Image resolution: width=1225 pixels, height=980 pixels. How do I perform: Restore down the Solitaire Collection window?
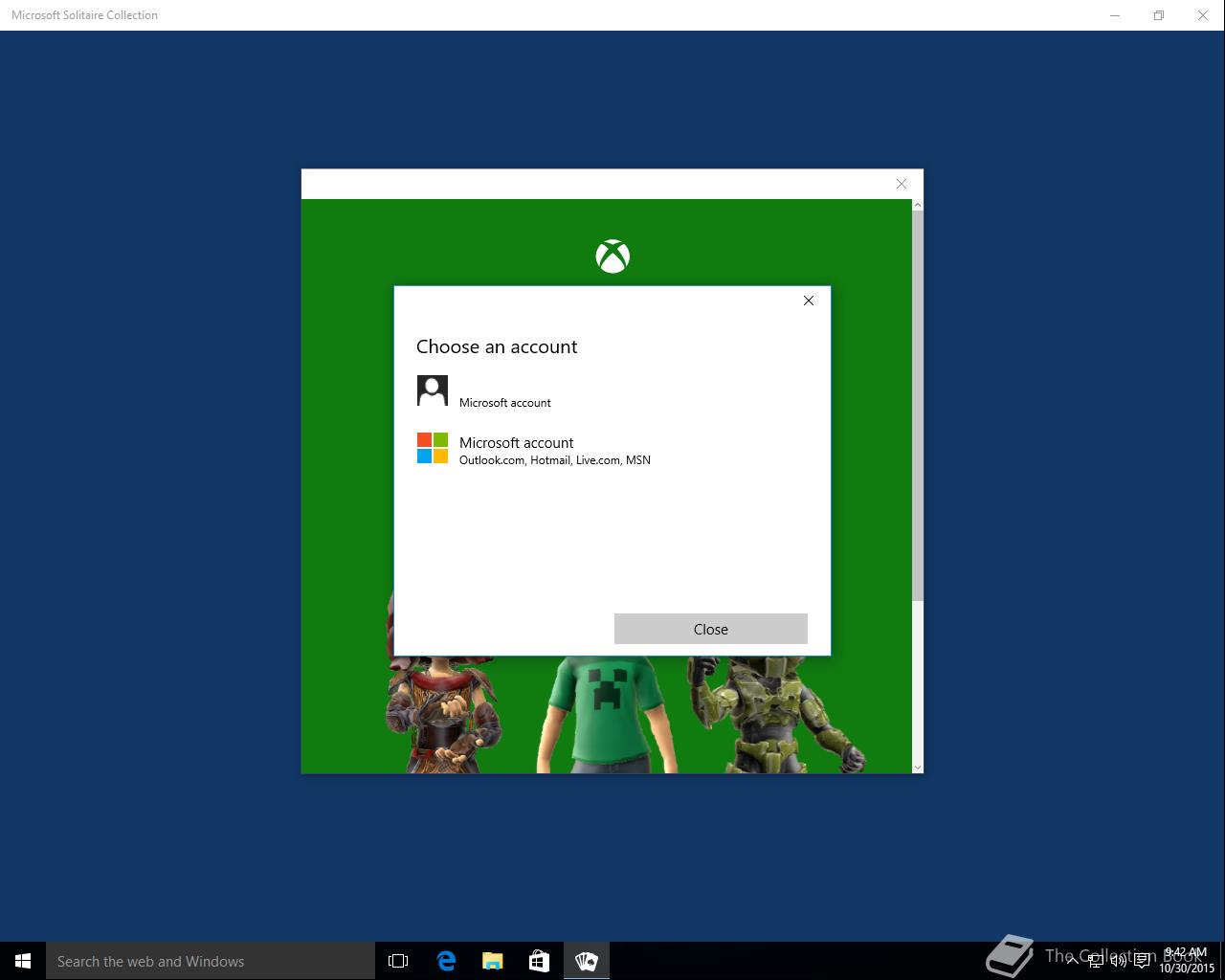[1159, 15]
